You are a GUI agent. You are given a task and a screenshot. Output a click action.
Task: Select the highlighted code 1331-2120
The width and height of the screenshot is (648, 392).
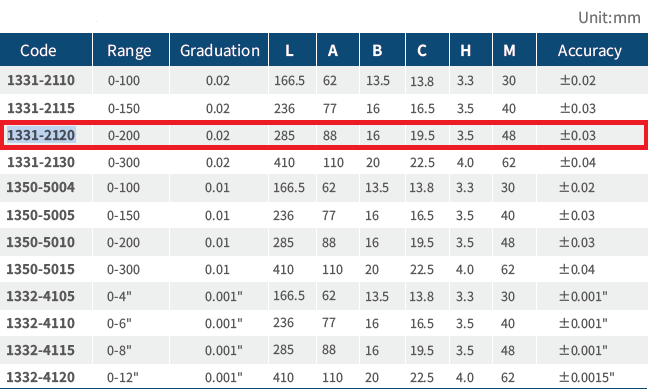click(41, 135)
